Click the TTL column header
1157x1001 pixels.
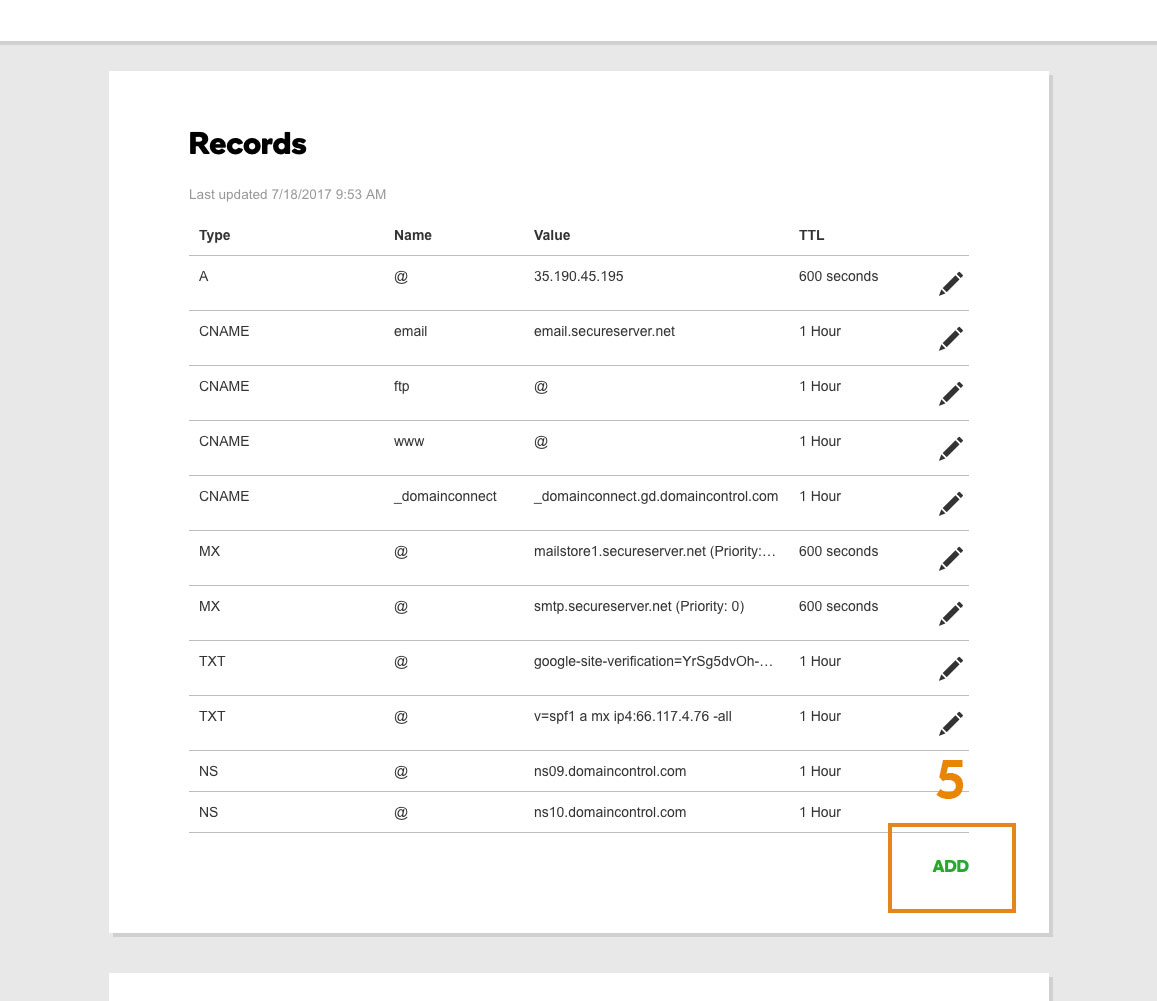tap(811, 235)
